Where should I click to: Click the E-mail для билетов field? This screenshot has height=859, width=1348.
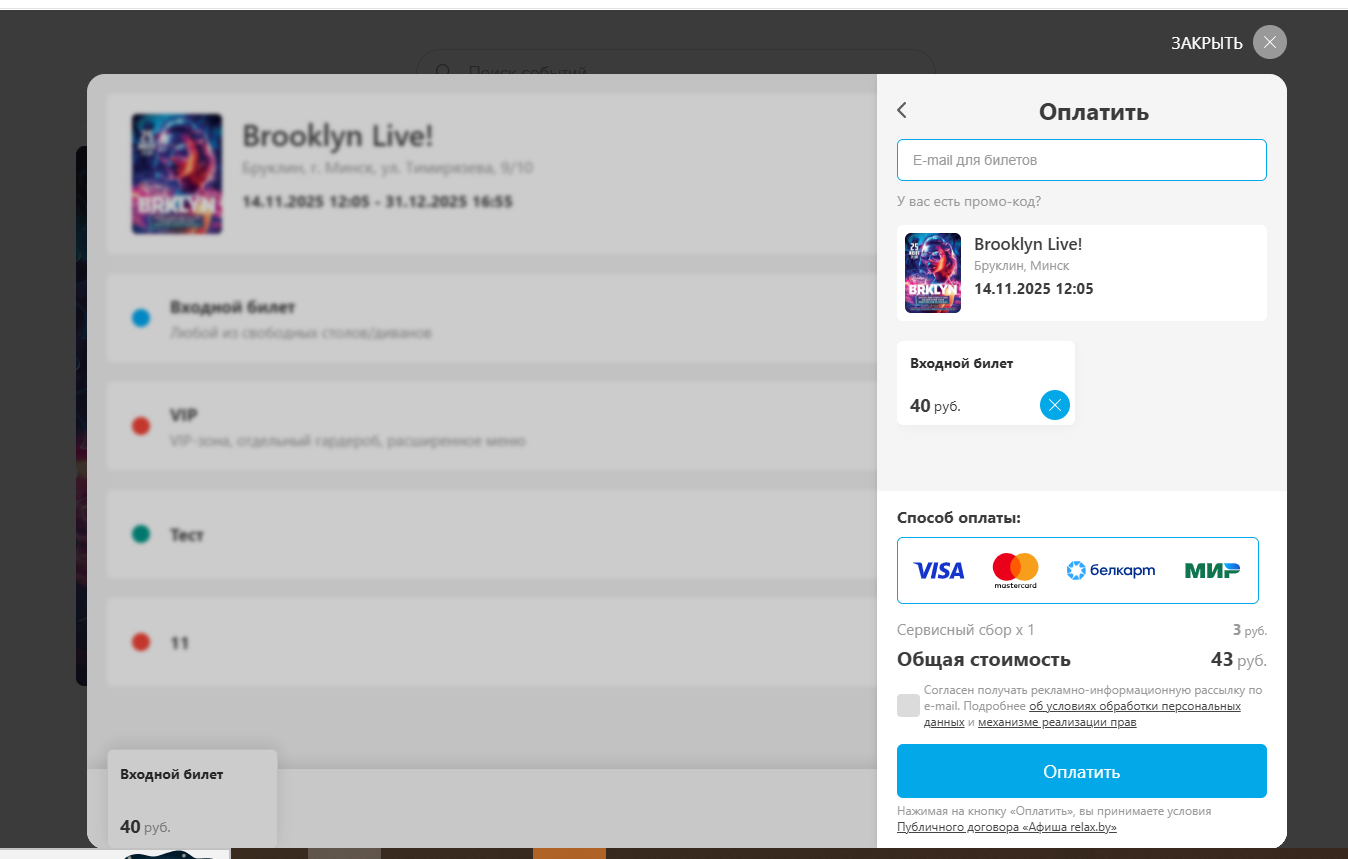(x=1082, y=160)
